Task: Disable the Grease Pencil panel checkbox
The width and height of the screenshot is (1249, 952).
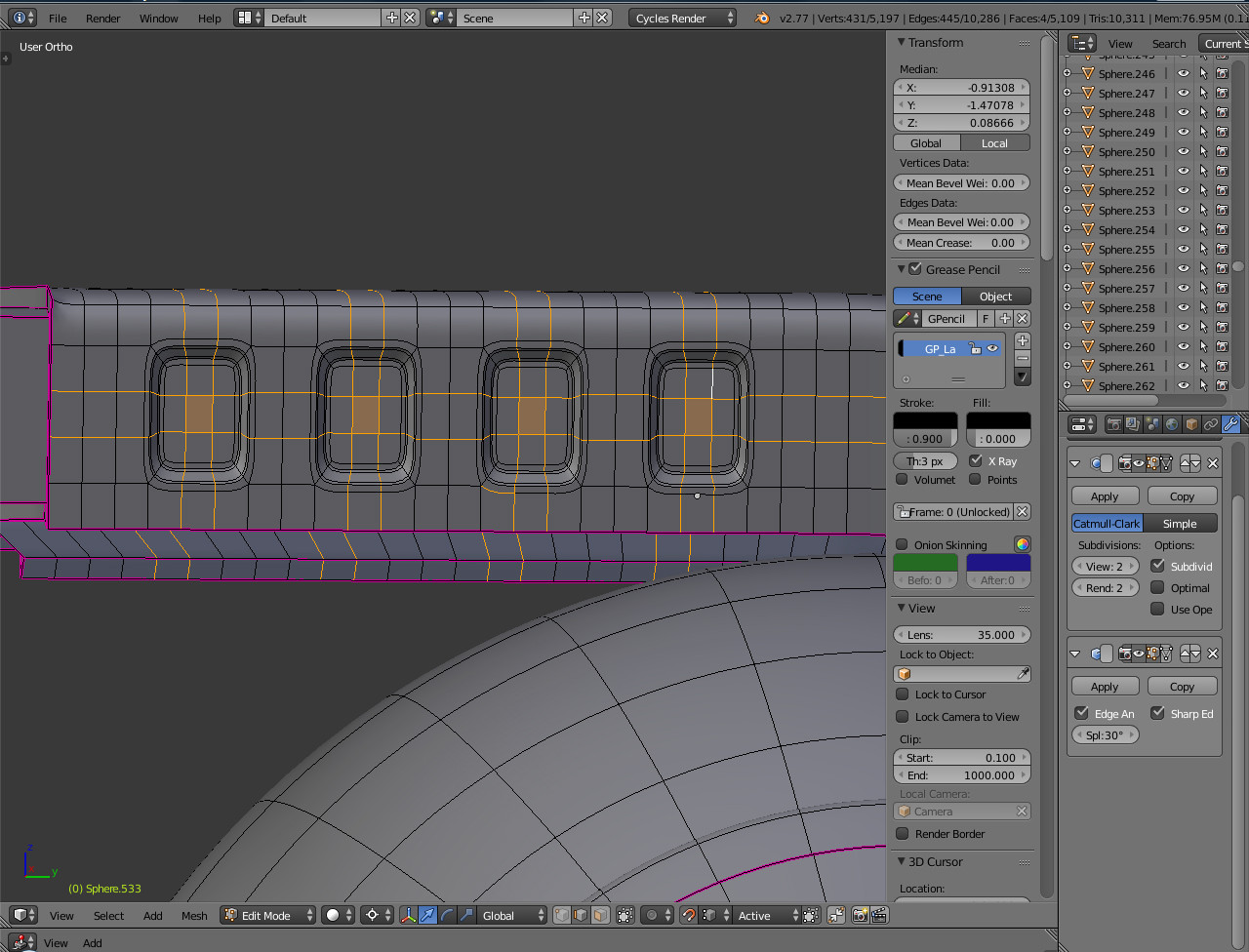Action: (915, 269)
